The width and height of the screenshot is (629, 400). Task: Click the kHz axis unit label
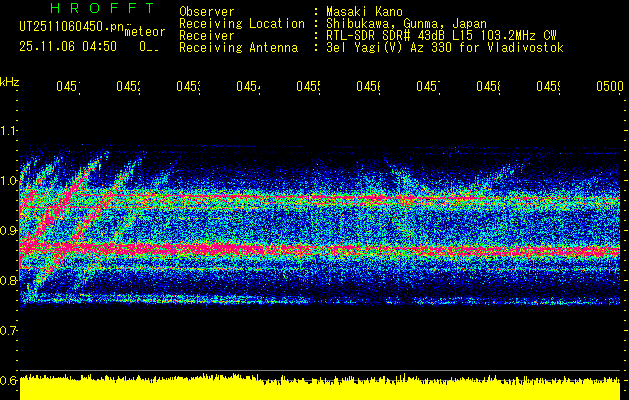pos(9,83)
